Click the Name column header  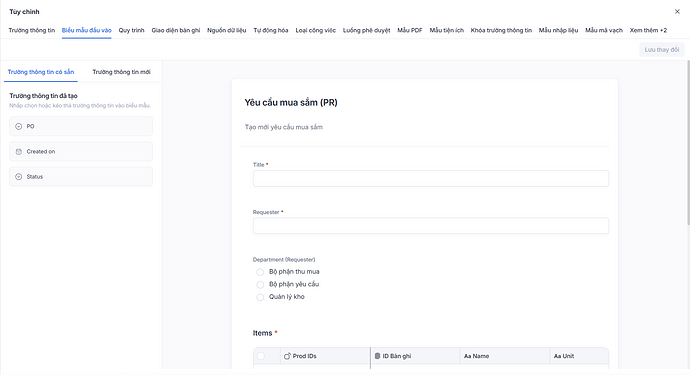coord(505,356)
